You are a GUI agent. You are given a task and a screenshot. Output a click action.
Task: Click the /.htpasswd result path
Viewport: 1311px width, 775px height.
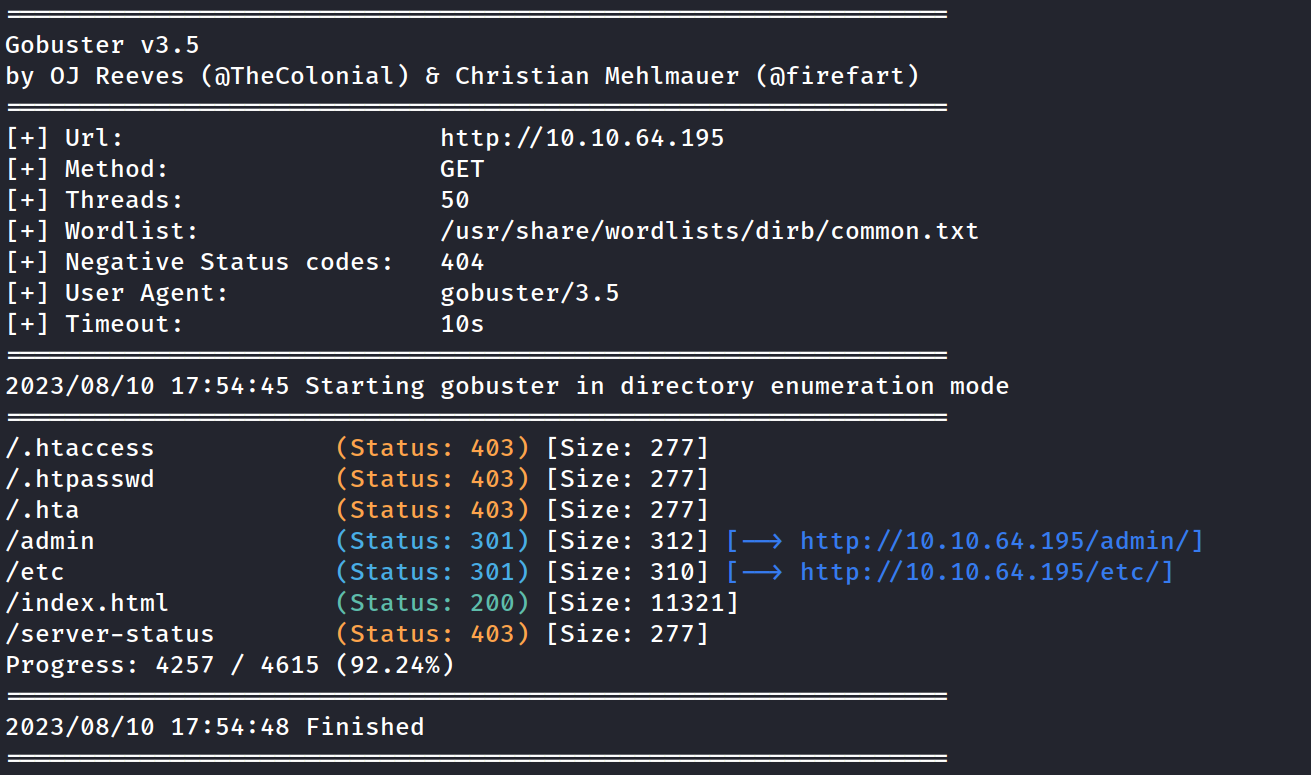(x=80, y=479)
